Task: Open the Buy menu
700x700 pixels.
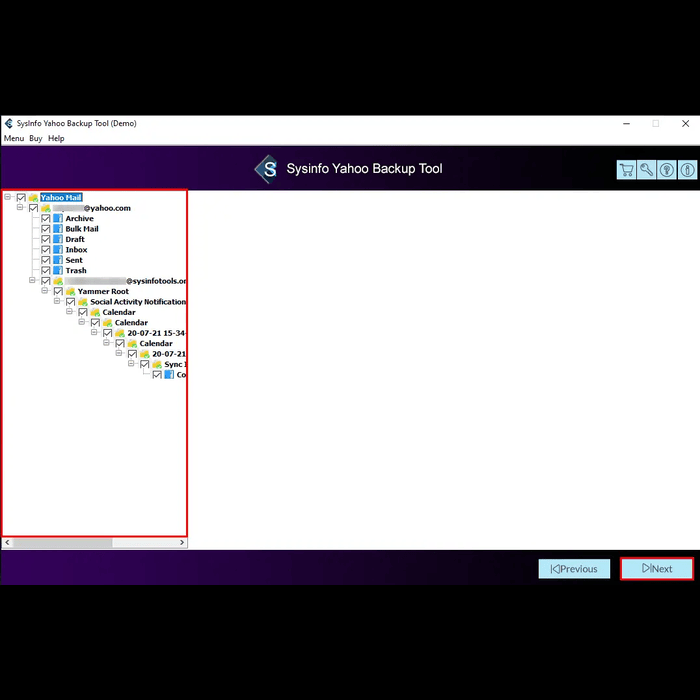Action: coord(36,138)
